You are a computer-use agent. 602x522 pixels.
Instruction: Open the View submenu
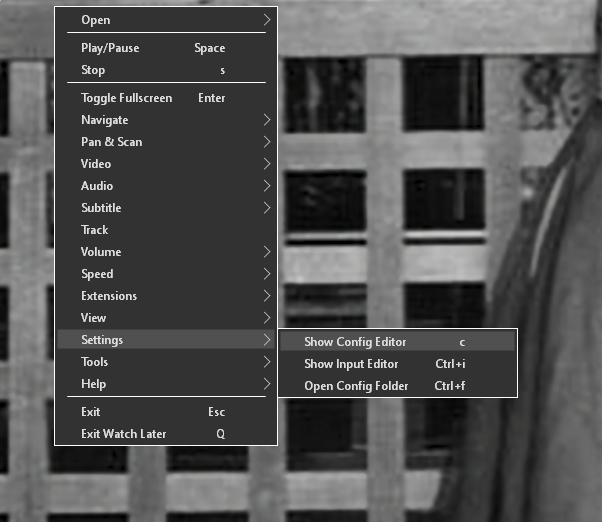(166, 318)
